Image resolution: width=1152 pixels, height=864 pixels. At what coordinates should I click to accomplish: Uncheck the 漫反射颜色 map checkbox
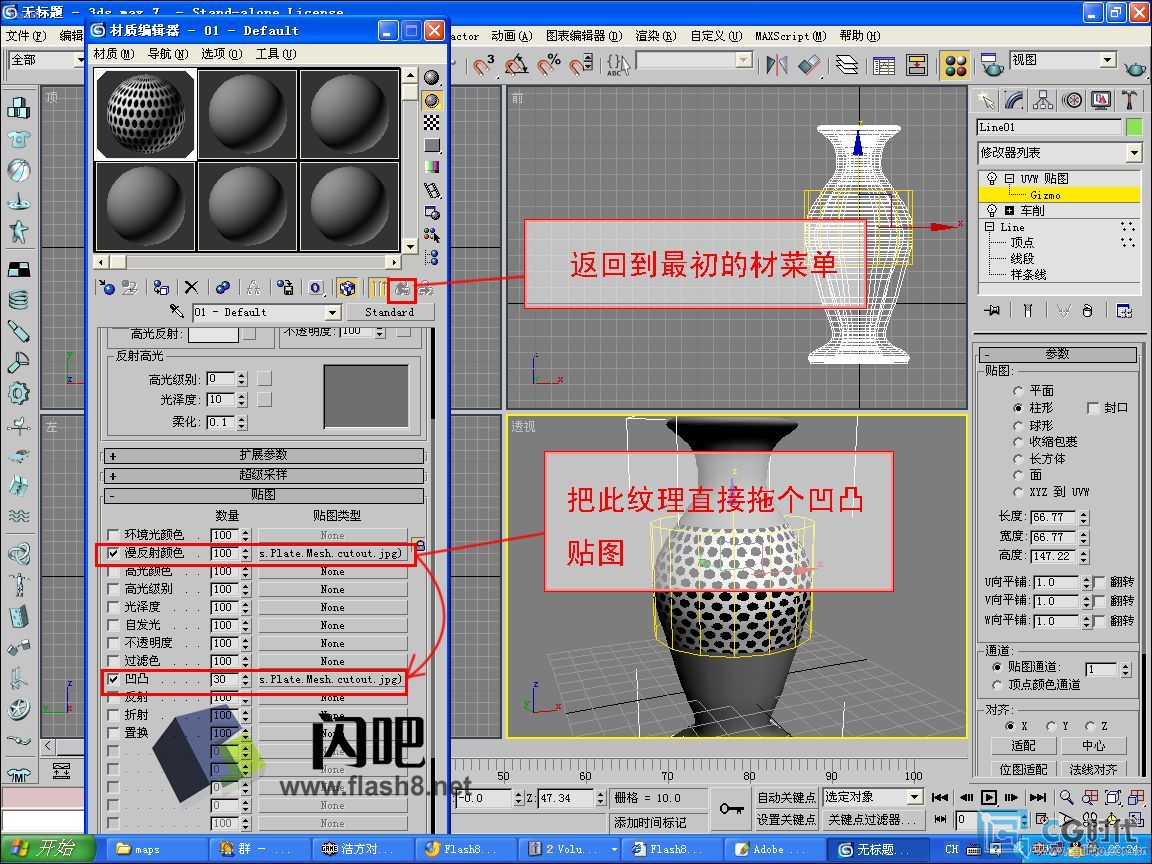click(x=113, y=553)
